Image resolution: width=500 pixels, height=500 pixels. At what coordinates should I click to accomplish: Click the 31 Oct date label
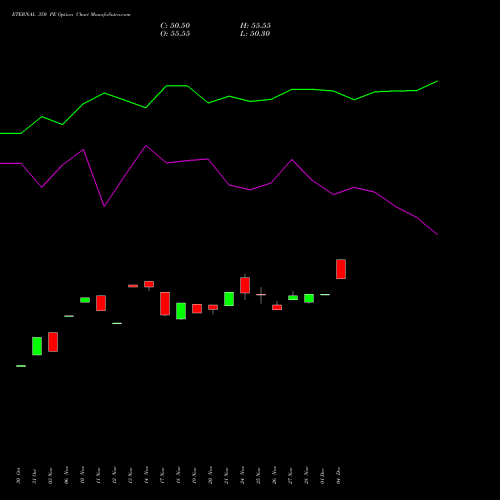35,476
